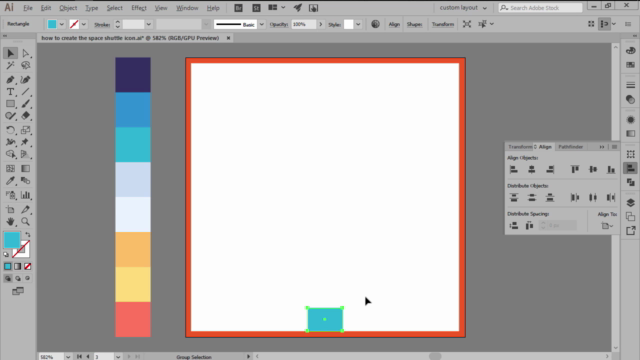Set paint mode to None

pos(27,267)
